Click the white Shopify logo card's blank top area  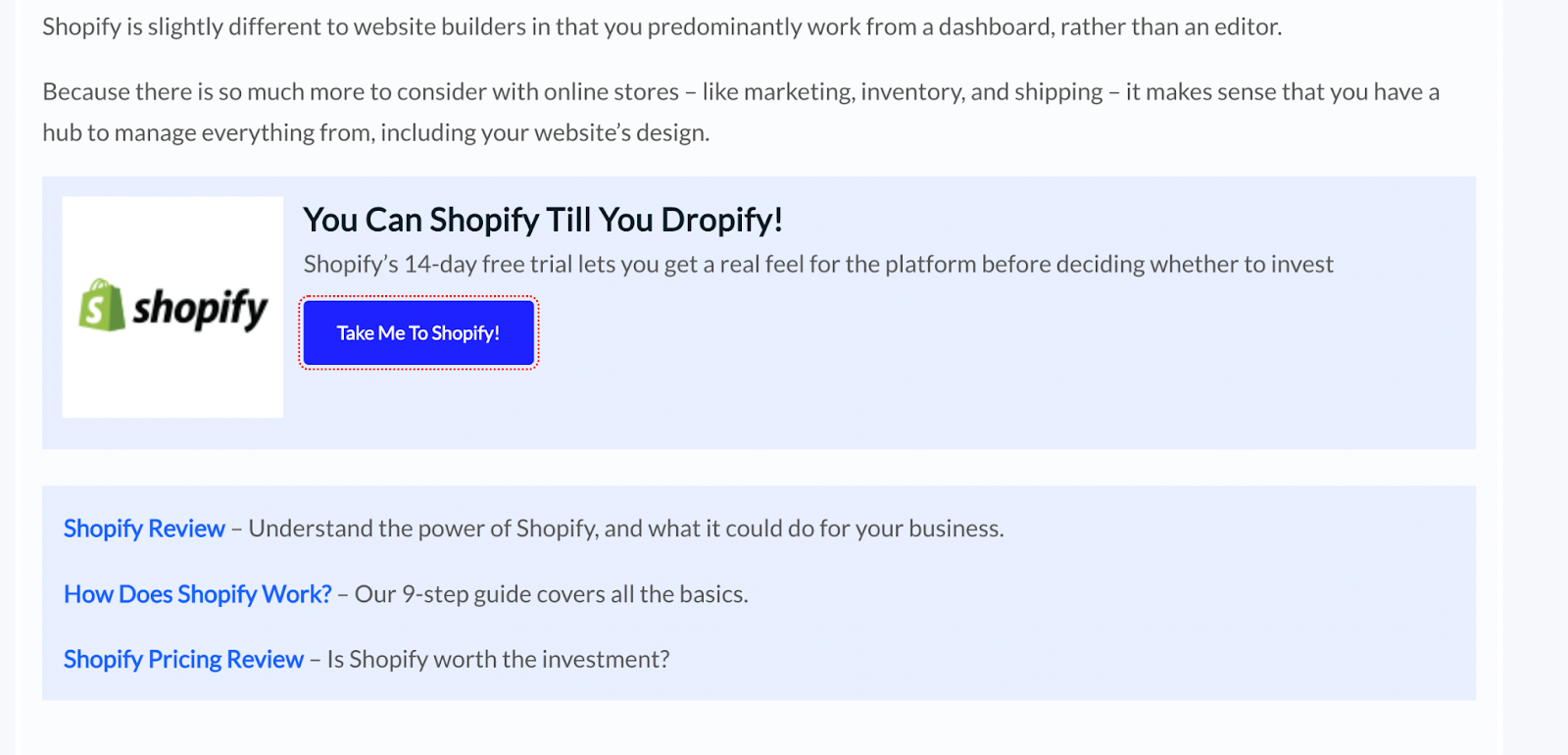[172, 230]
